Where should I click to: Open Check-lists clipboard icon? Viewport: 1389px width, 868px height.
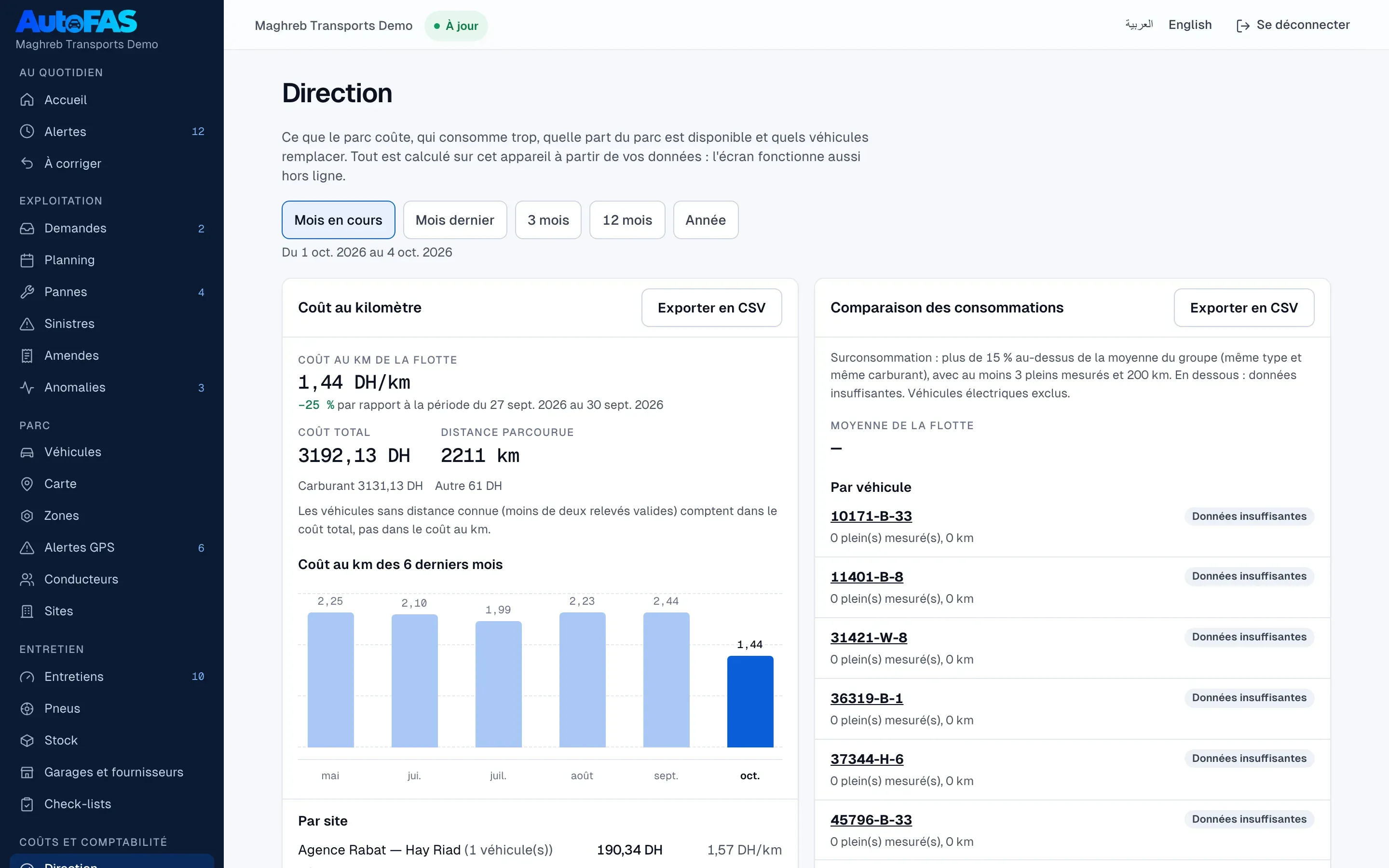tap(27, 804)
